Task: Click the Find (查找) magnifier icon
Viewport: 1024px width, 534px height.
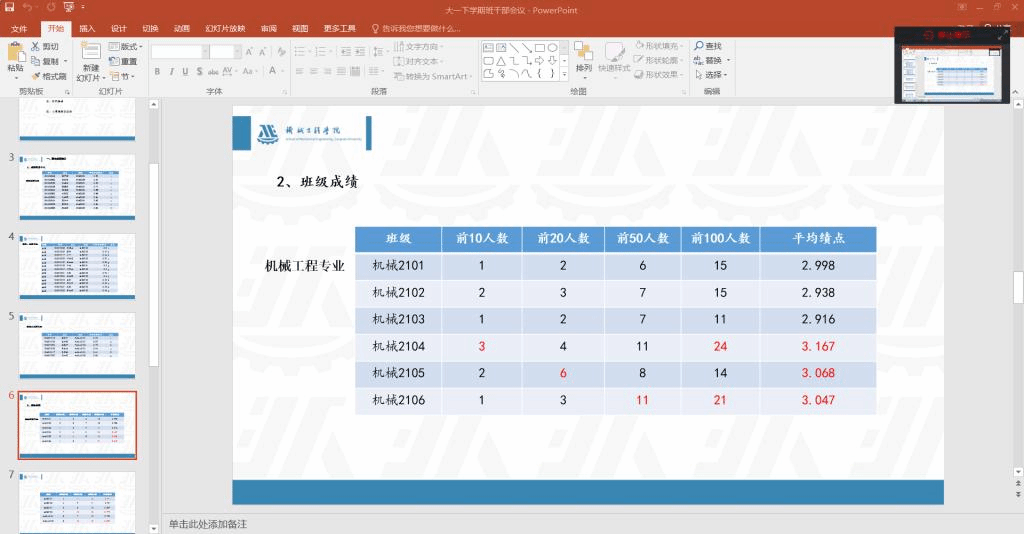Action: click(x=699, y=46)
